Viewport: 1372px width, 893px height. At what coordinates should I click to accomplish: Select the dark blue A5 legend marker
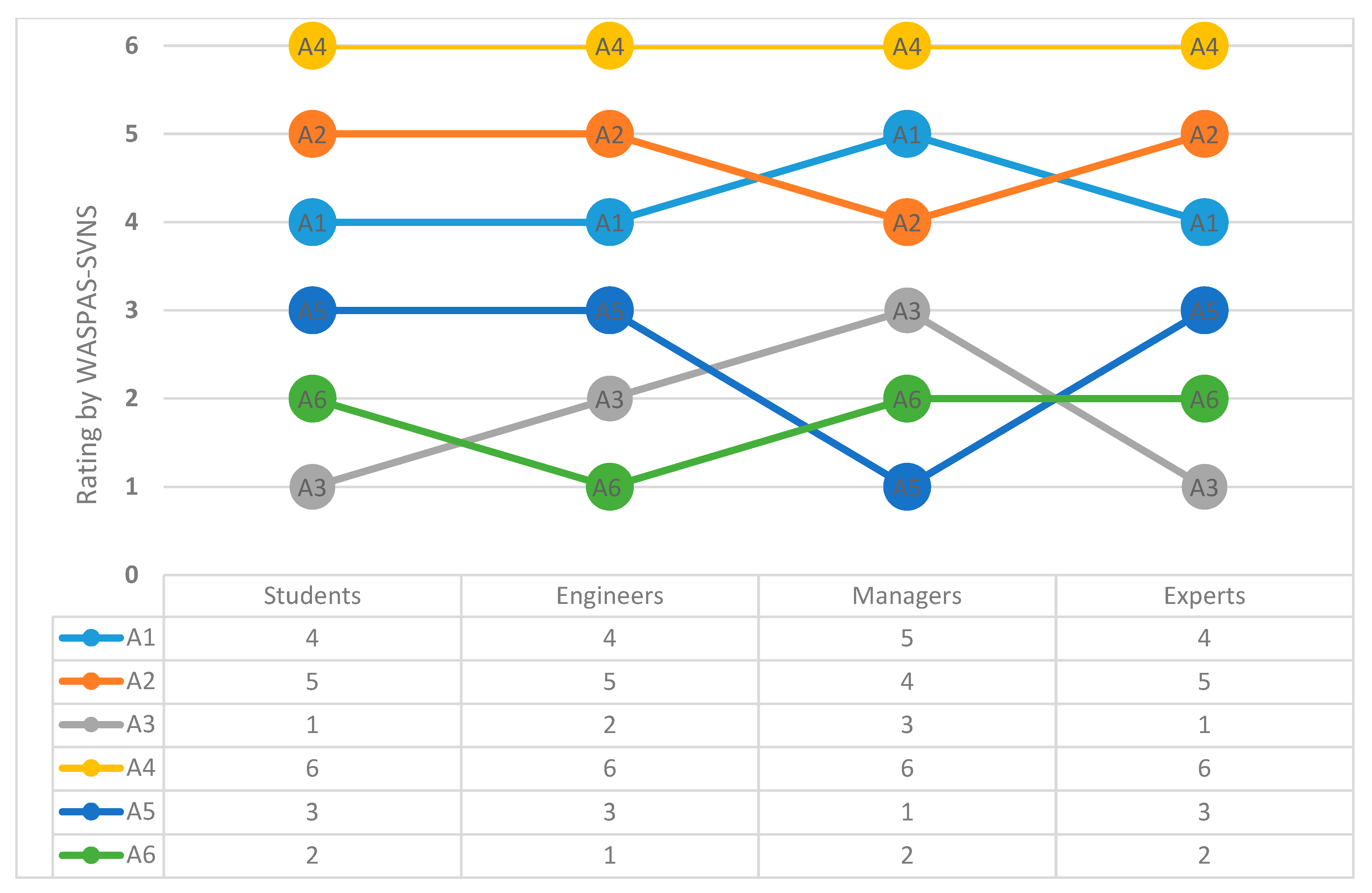tap(91, 812)
